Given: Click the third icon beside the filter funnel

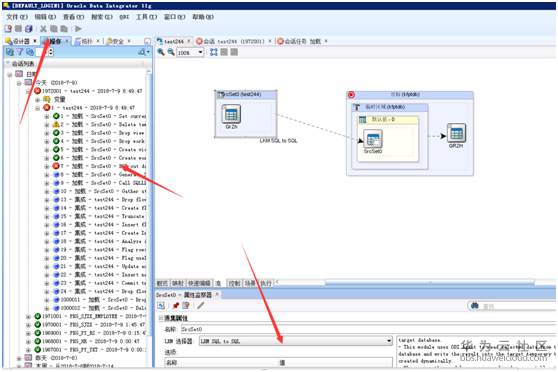Looking at the screenshot, I should click(30, 52).
